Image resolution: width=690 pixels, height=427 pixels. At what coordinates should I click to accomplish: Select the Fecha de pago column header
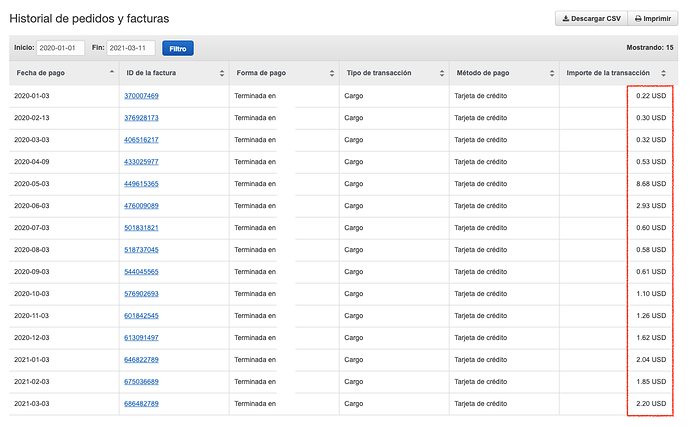[64, 73]
